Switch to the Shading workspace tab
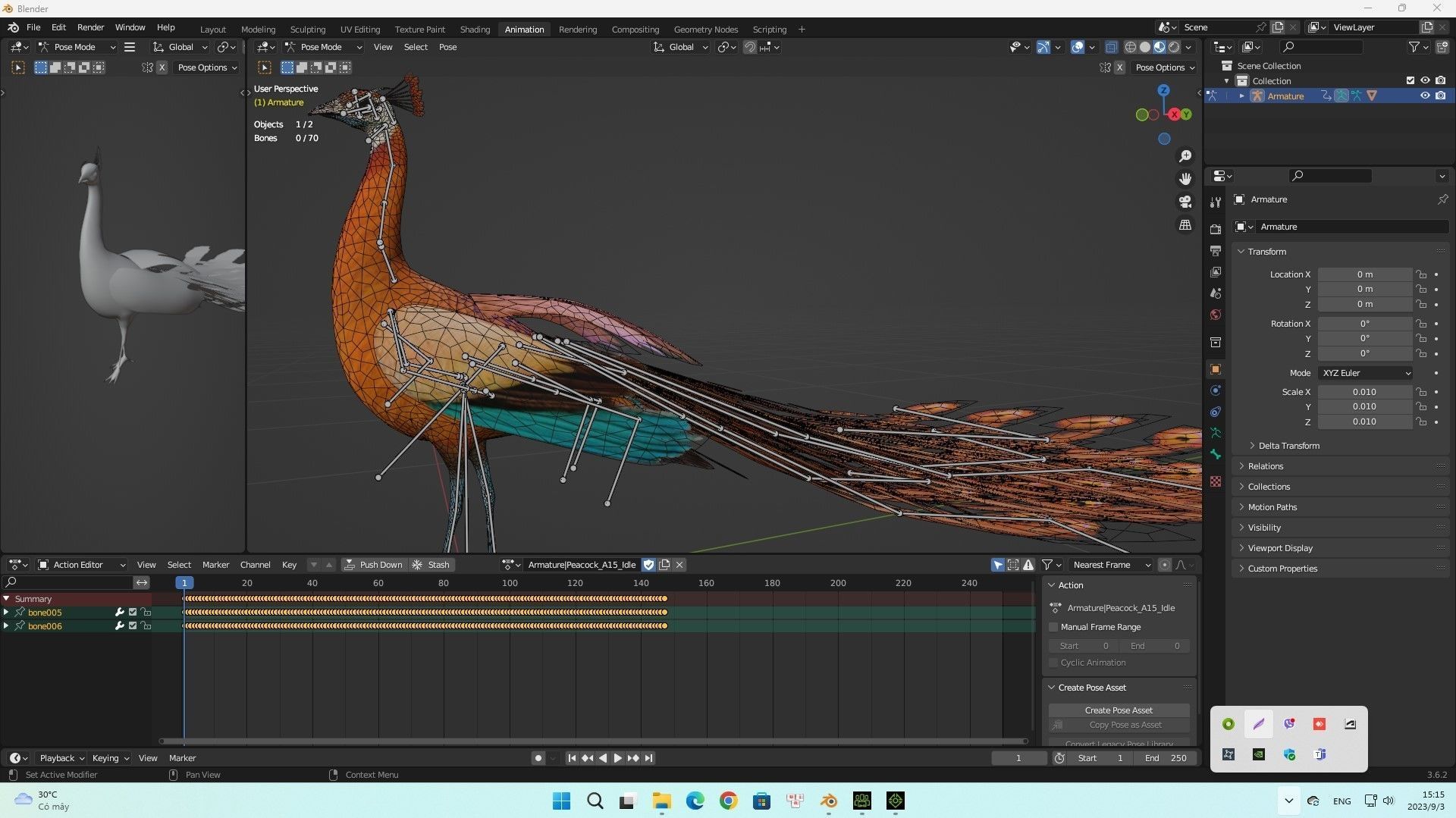This screenshot has height=818, width=1456. pyautogui.click(x=475, y=30)
